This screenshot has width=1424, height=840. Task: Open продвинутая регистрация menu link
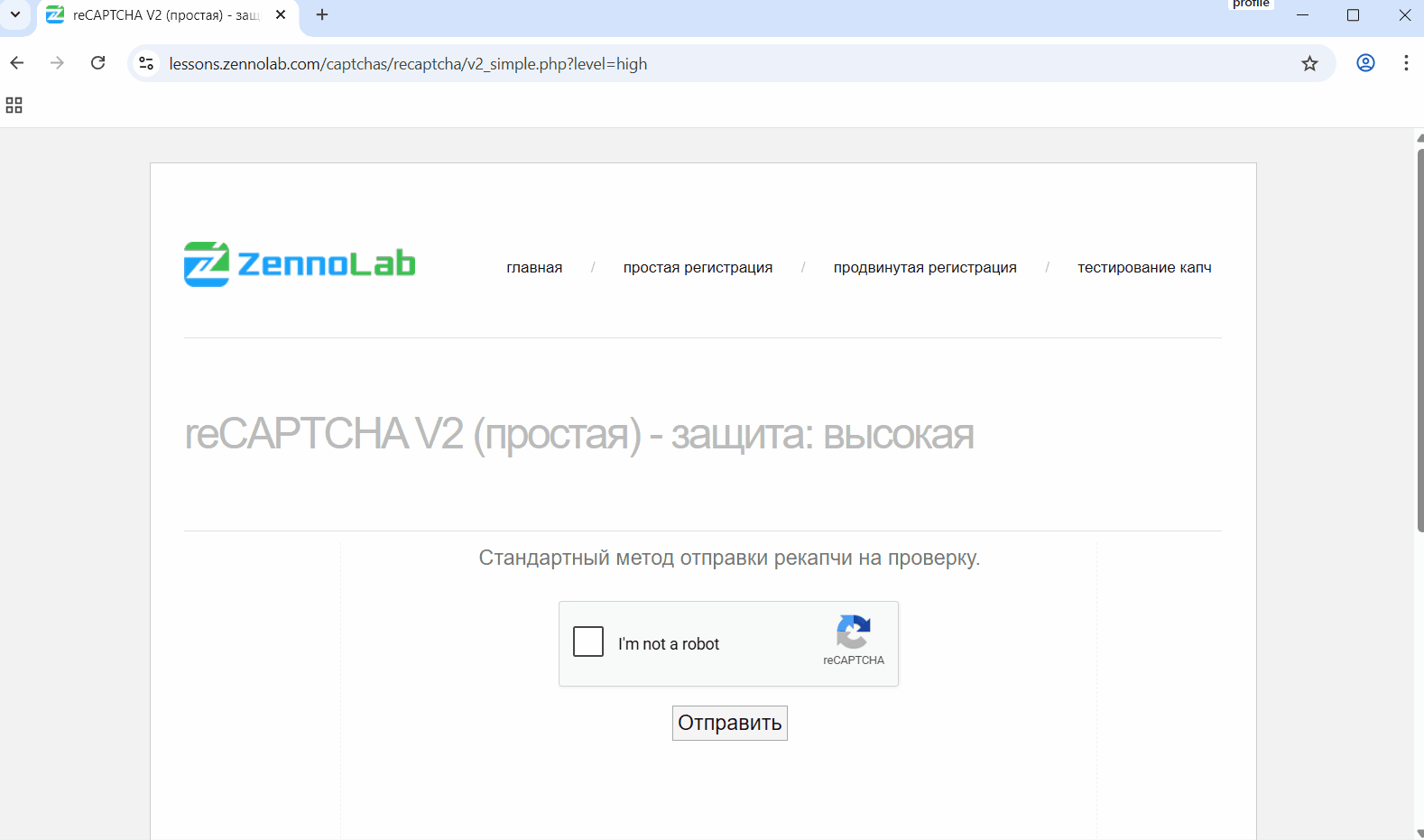pyautogui.click(x=925, y=267)
